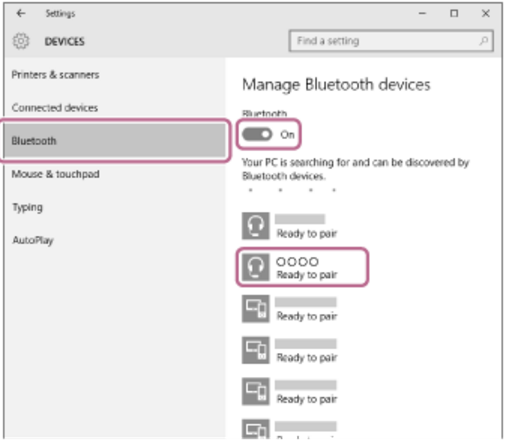506x443 pixels.
Task: Click Manage Bluetooth devices heading
Action: [x=336, y=85]
